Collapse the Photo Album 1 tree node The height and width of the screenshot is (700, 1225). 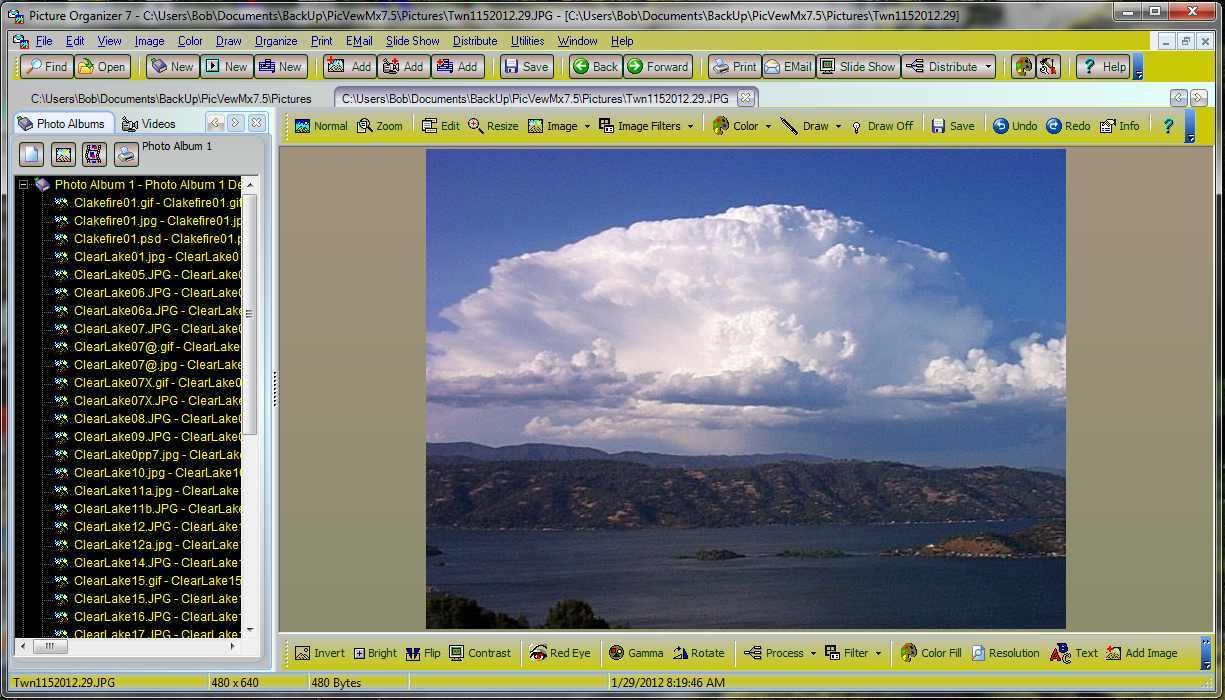22,184
